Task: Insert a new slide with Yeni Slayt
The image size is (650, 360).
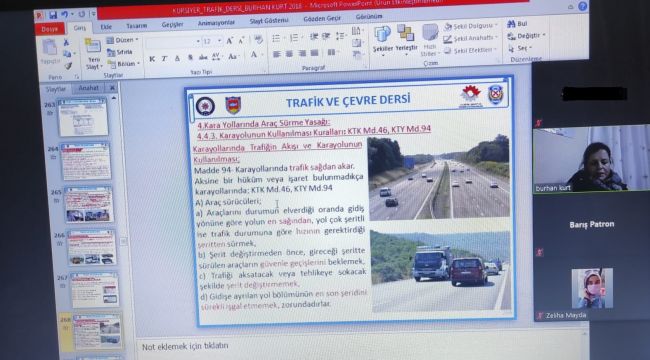Action: (x=93, y=54)
